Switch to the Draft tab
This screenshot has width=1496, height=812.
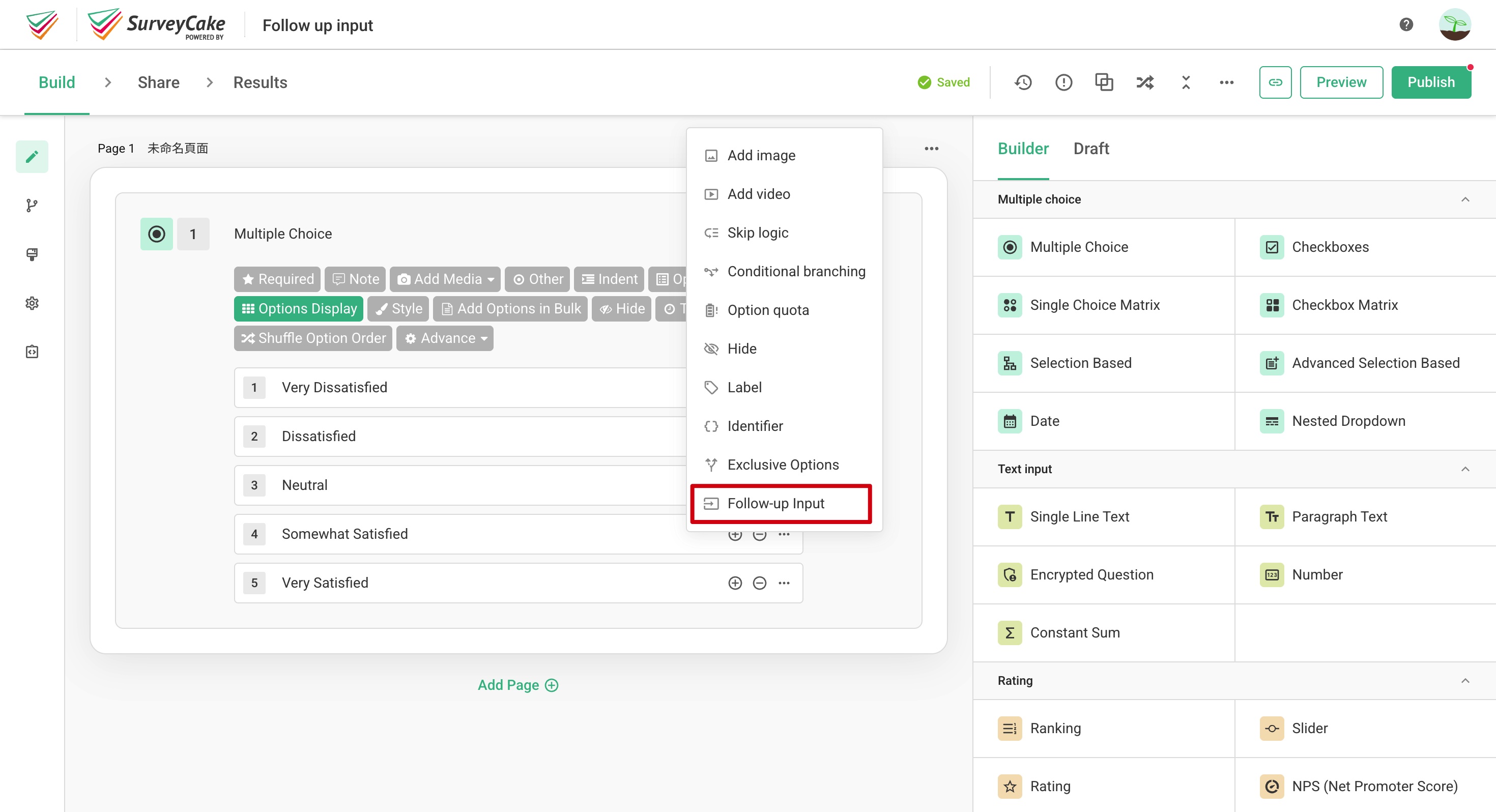[x=1091, y=149]
